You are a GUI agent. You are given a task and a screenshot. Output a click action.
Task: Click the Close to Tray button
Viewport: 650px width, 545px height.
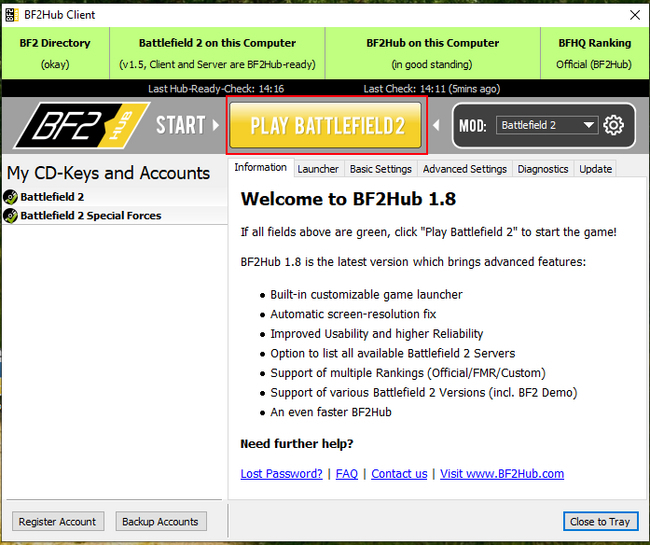pos(600,521)
